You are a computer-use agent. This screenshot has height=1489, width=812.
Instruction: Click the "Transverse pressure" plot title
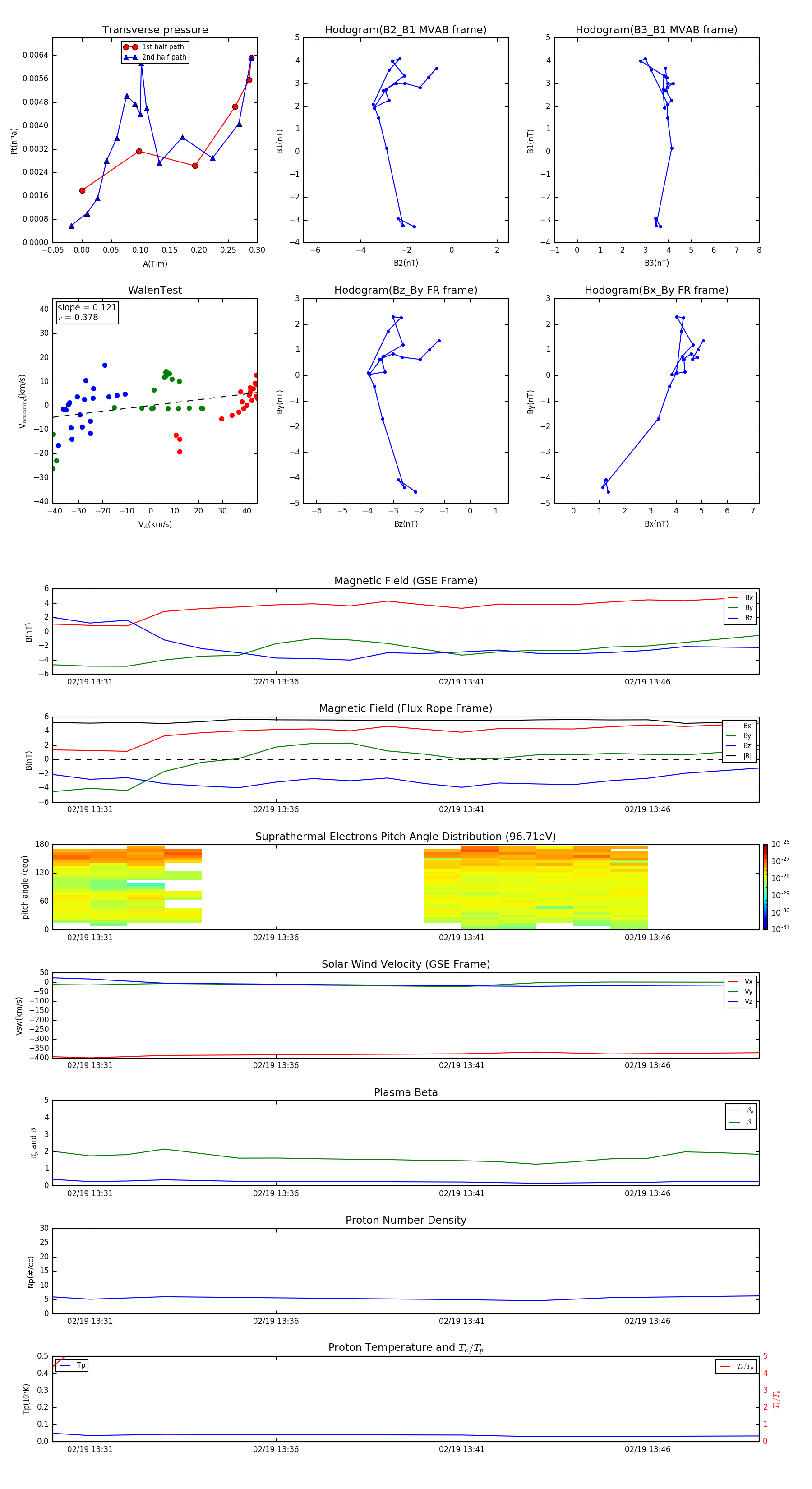[x=155, y=30]
